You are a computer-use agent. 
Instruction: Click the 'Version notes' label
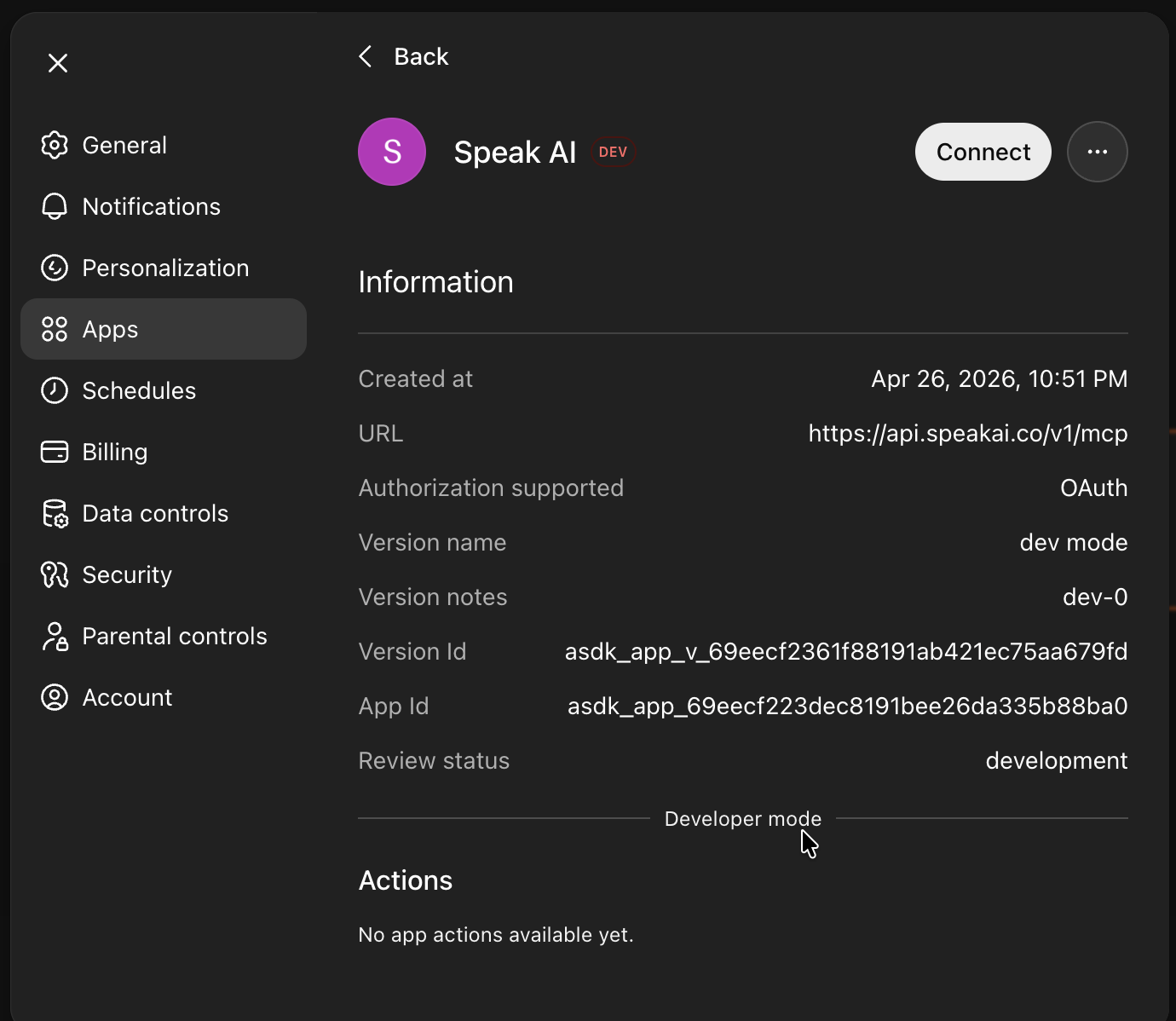coord(432,597)
